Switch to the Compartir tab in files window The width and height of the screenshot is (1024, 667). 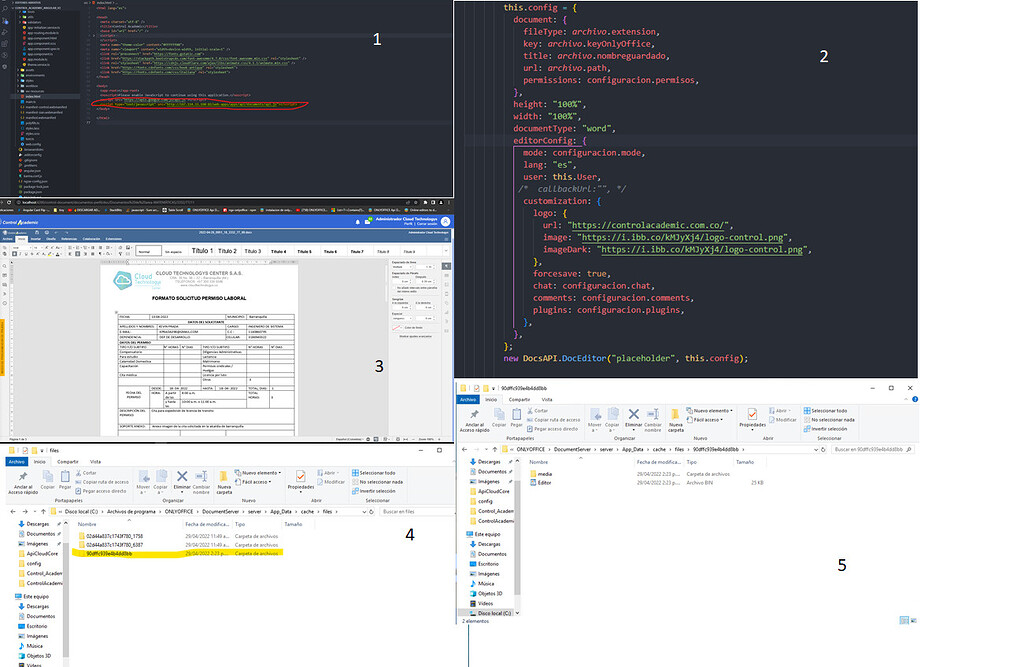[x=67, y=461]
